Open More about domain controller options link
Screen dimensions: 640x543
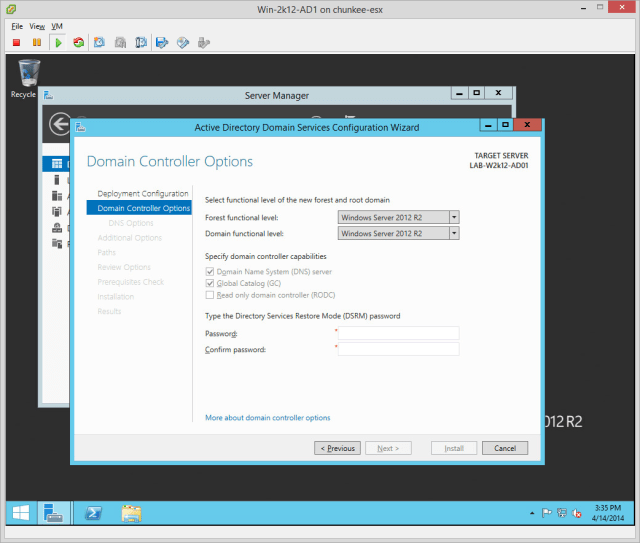click(x=268, y=418)
